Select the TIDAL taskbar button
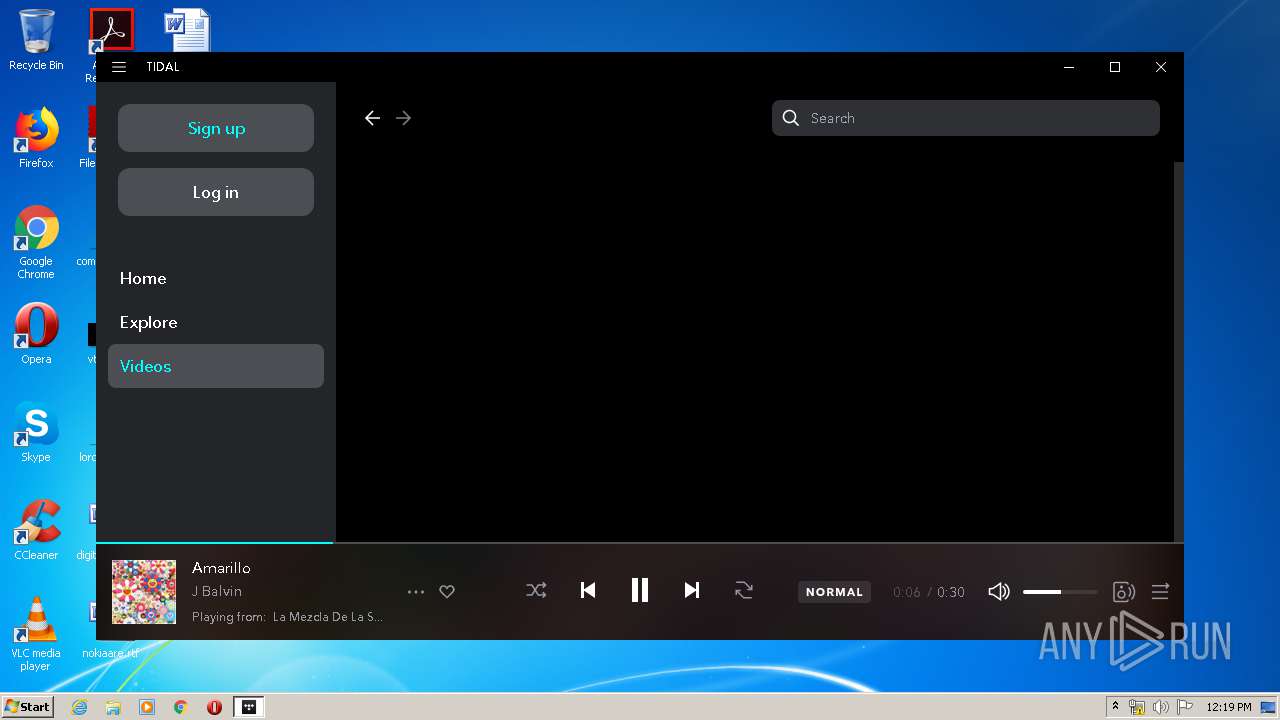The image size is (1280, 720). [249, 707]
